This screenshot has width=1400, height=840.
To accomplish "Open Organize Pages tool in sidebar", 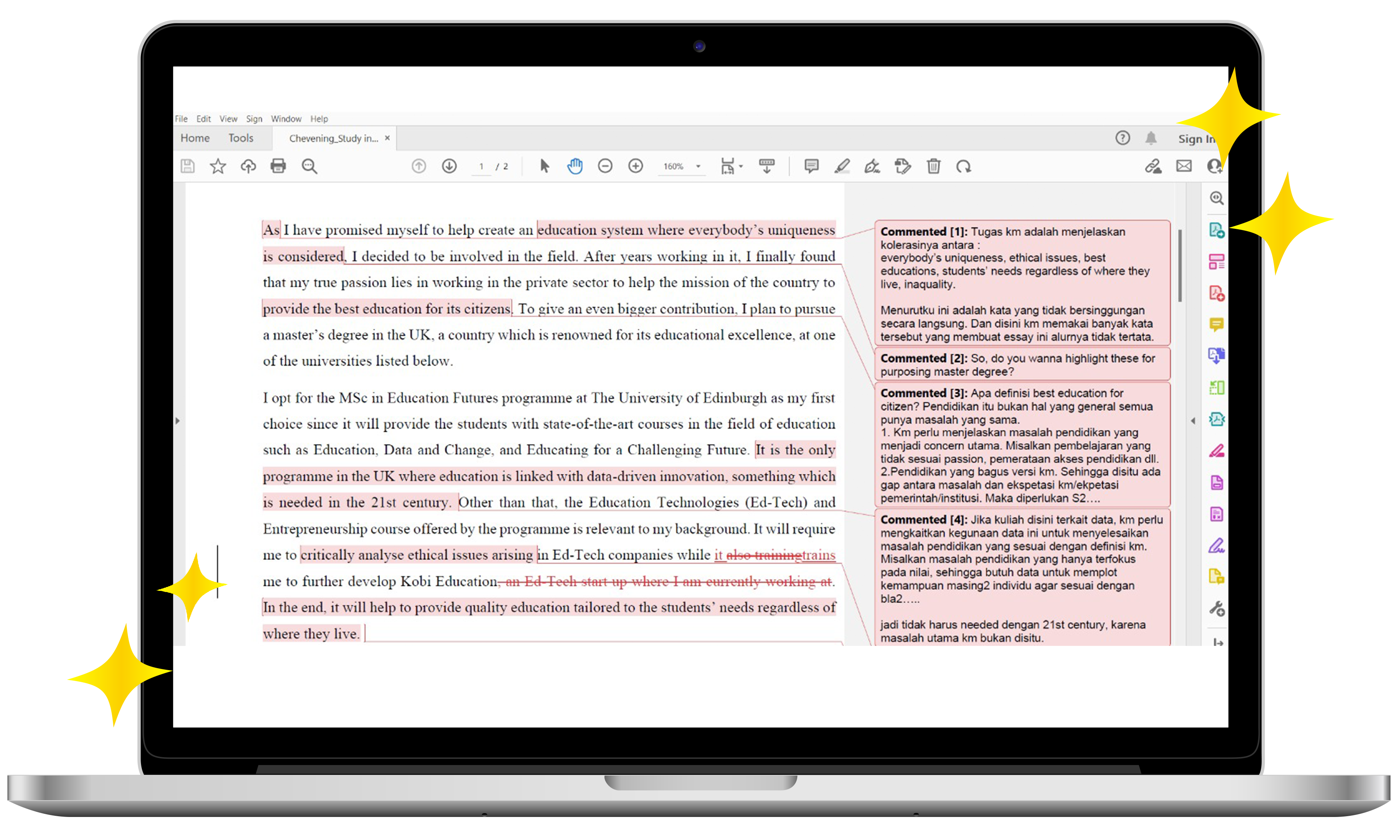I will 1216,262.
